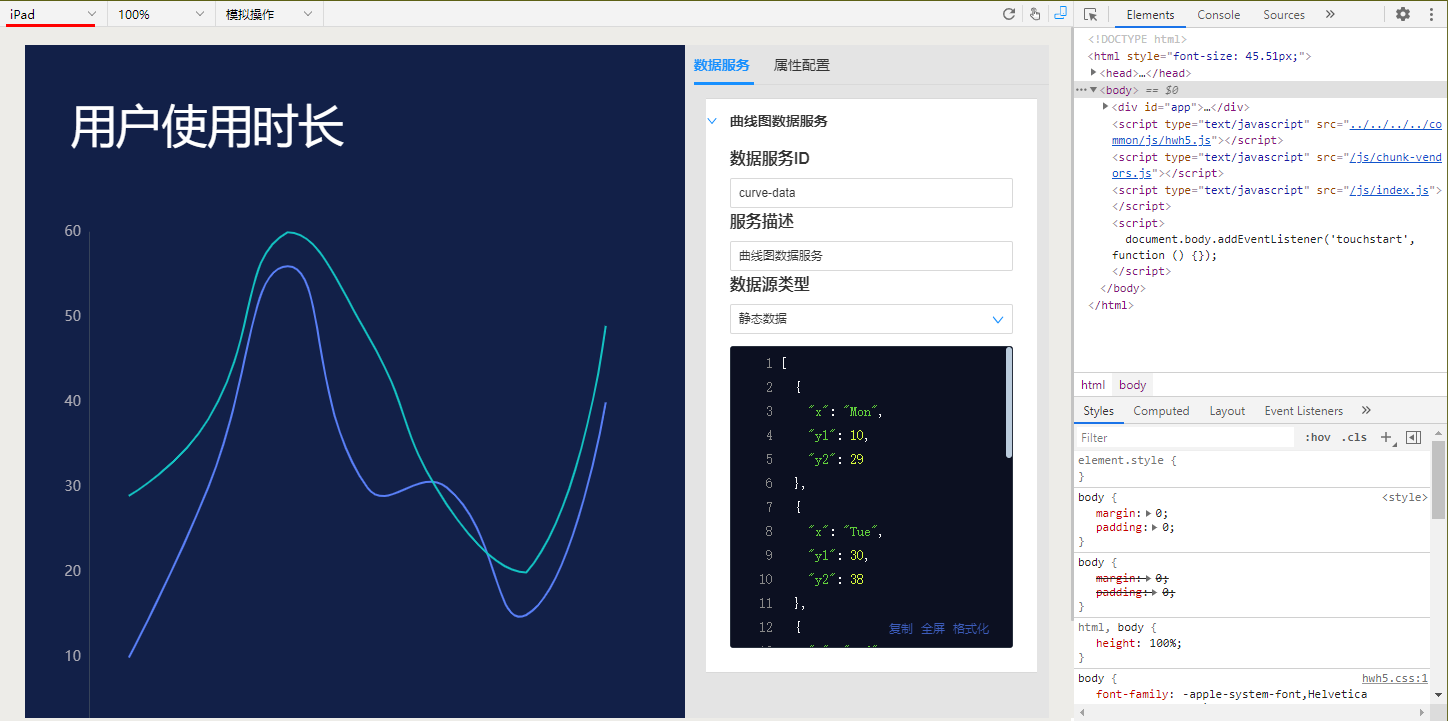This screenshot has width=1448, height=721.
Task: Click the styles pane vertical scrollbar thumb
Action: 1438,479
